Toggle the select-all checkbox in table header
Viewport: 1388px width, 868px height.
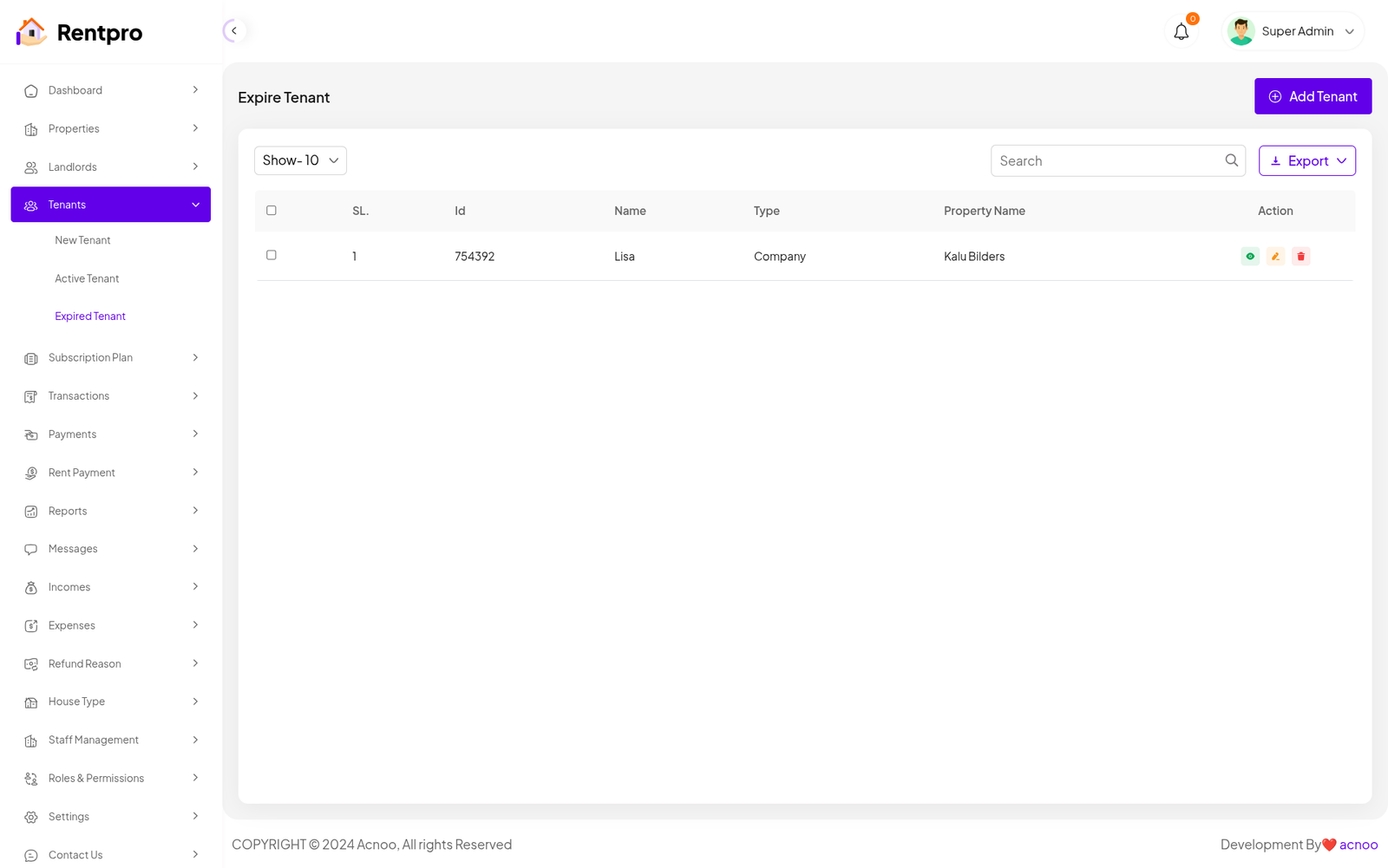tap(272, 211)
